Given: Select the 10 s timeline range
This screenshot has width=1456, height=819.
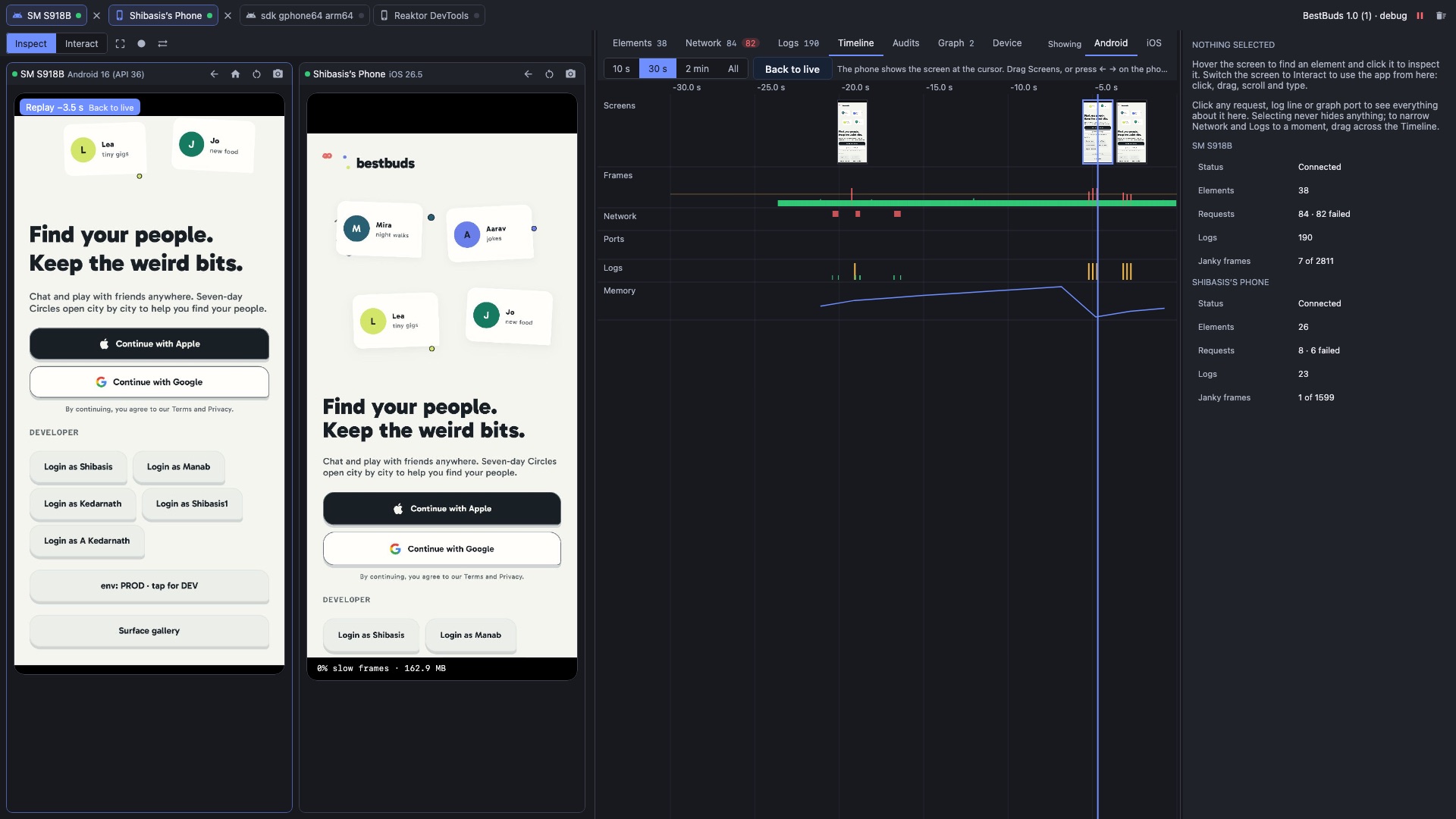Looking at the screenshot, I should pyautogui.click(x=621, y=69).
